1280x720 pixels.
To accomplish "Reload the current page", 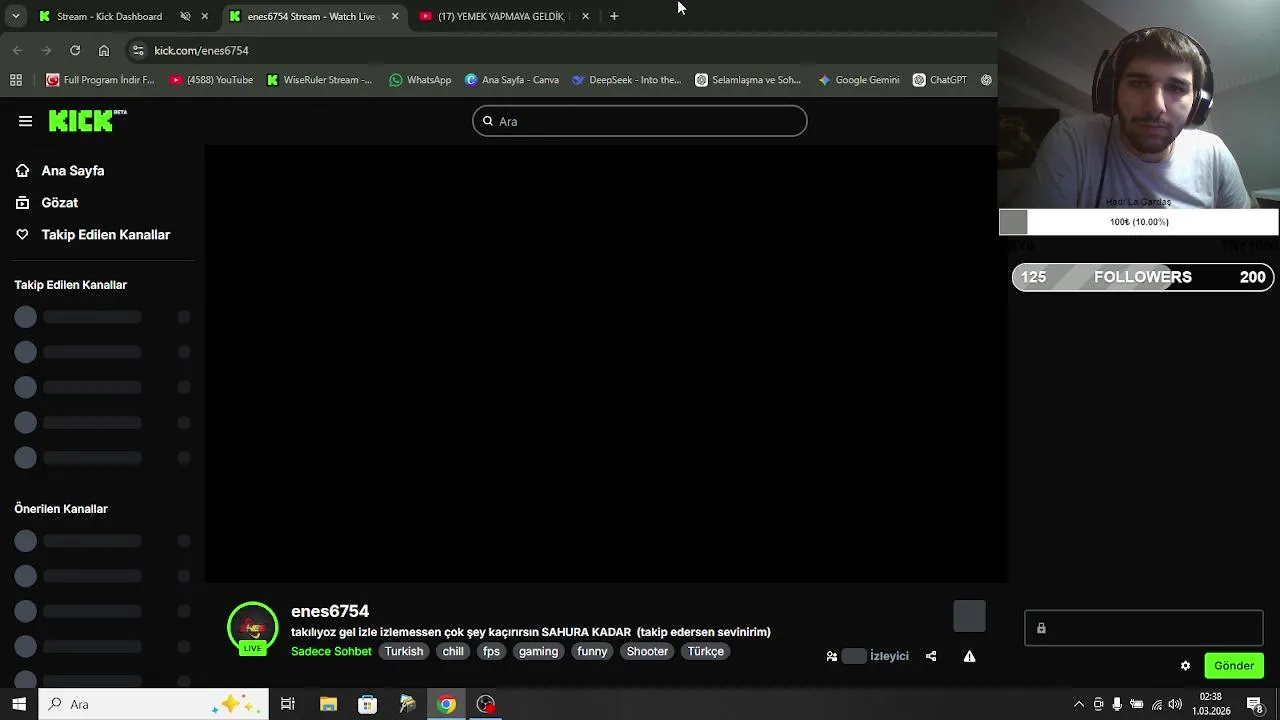I will coord(75,50).
